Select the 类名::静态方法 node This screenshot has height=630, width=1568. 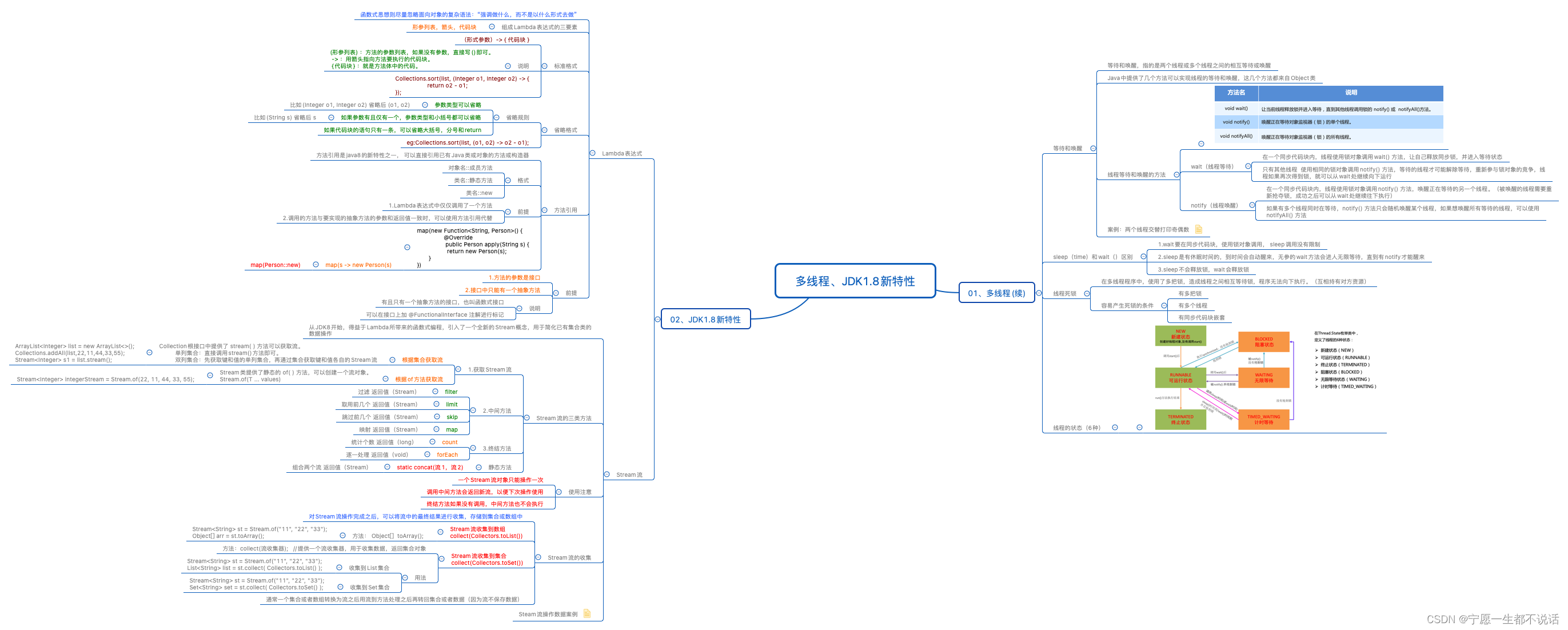point(473,180)
